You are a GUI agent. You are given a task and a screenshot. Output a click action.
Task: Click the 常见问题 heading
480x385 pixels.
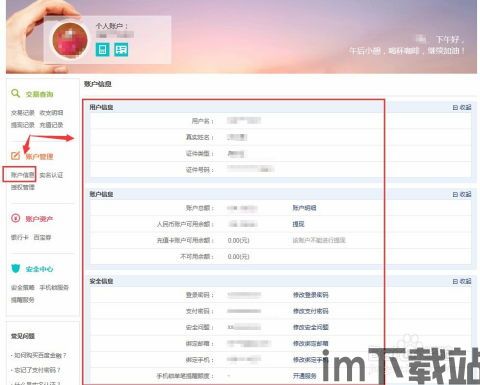tap(23, 336)
